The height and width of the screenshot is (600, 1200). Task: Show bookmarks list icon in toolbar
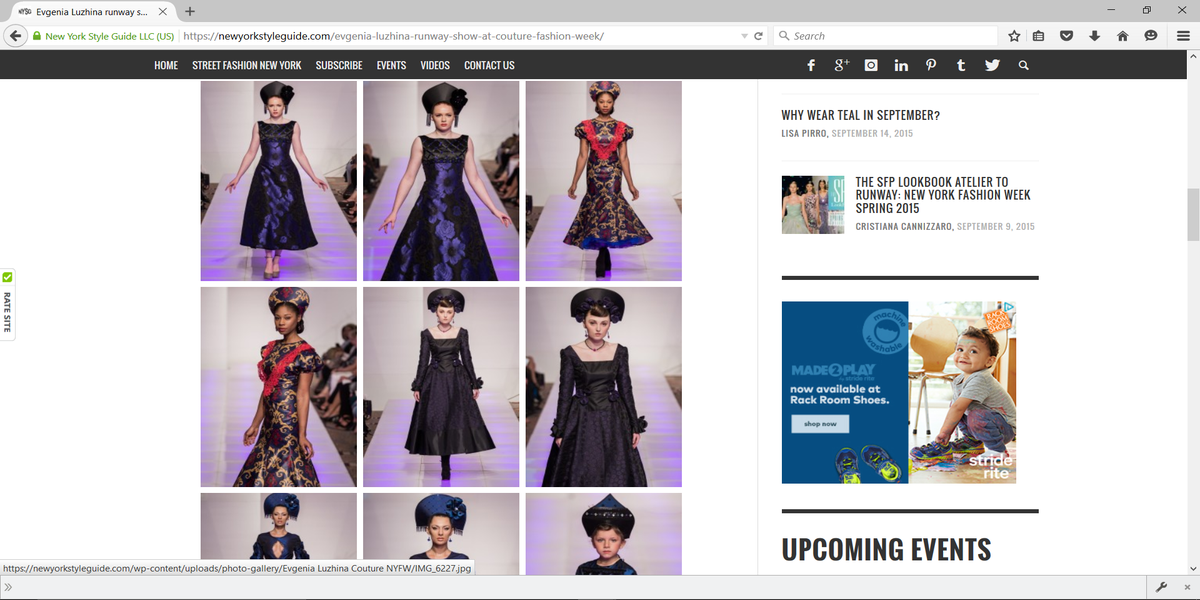[x=1039, y=36]
